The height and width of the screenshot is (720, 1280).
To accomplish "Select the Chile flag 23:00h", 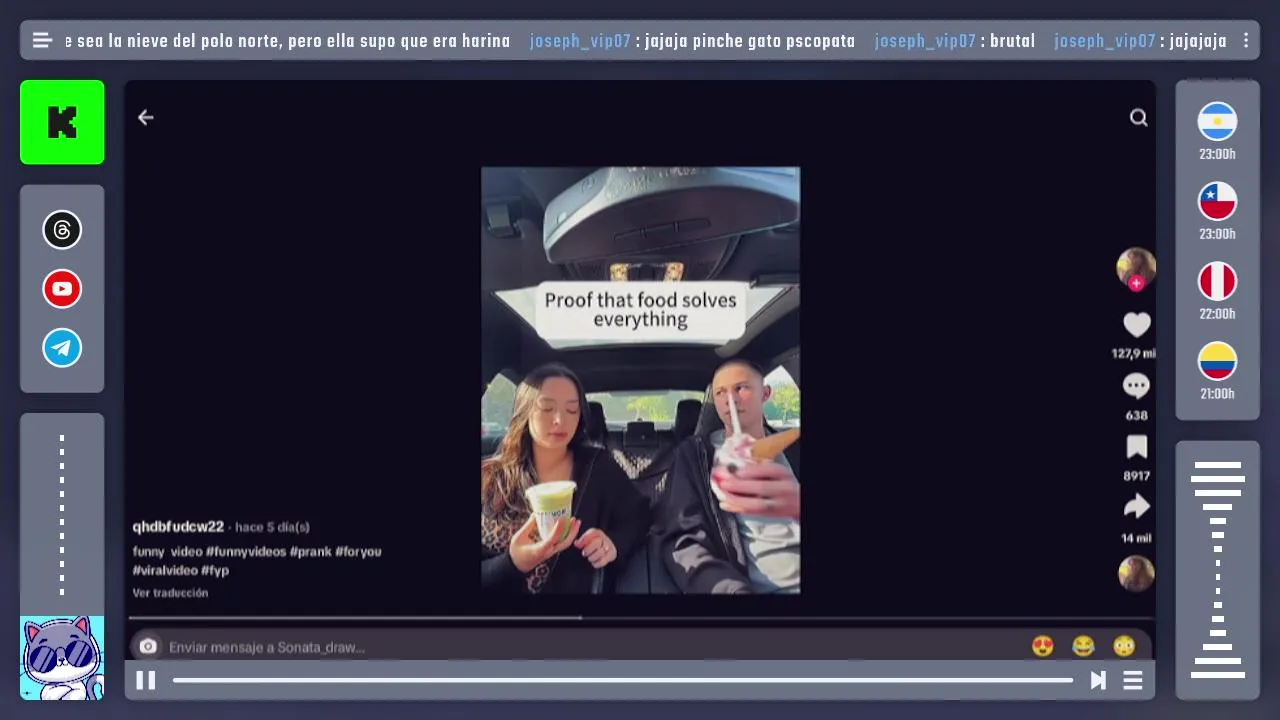I will coord(1217,202).
